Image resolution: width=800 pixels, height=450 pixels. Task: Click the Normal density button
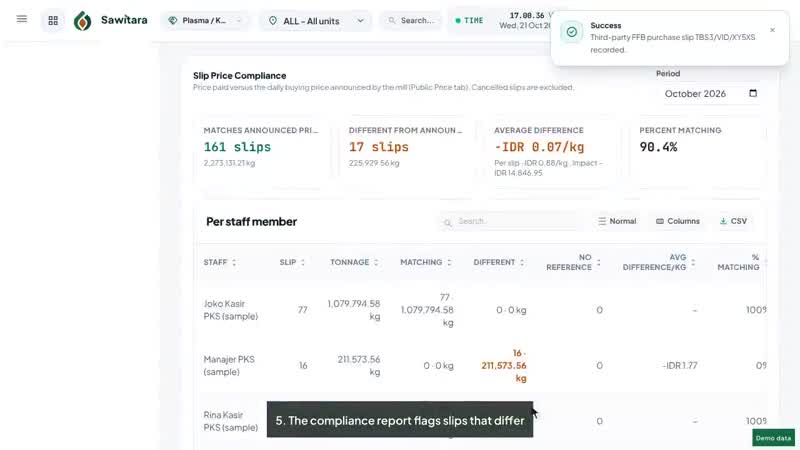coord(617,221)
